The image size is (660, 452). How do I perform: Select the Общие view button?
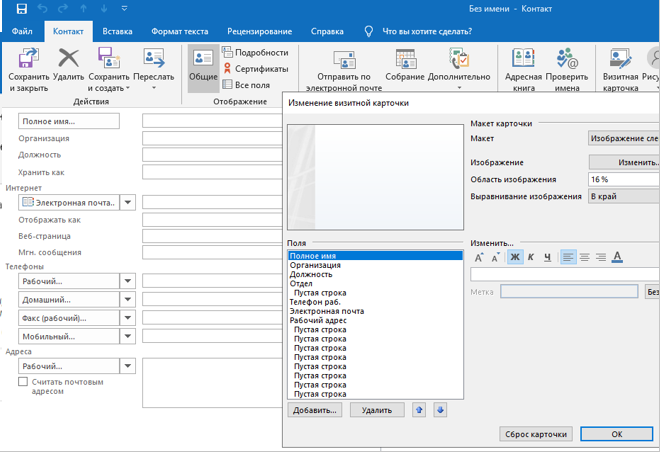pyautogui.click(x=203, y=68)
